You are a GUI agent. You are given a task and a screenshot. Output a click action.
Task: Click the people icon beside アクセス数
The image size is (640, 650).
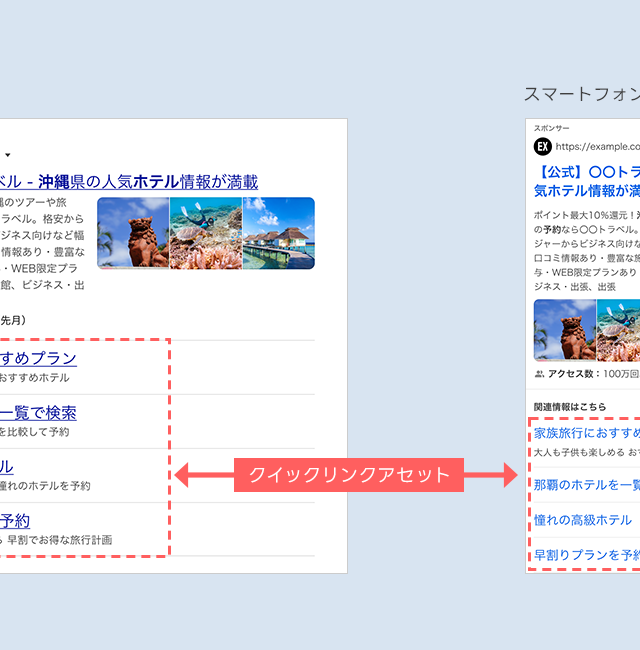pyautogui.click(x=540, y=374)
